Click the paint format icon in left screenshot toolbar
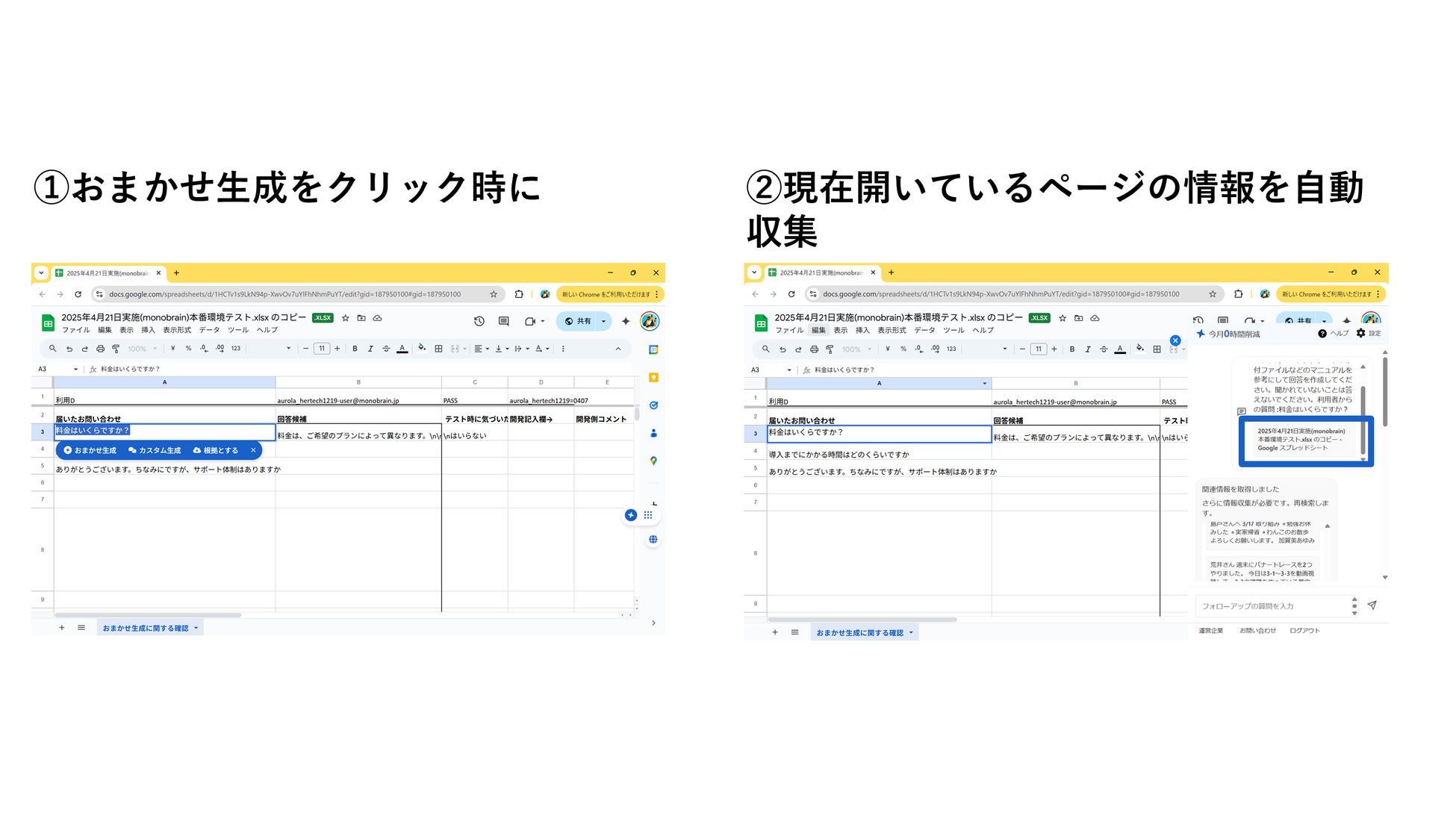Image resolution: width=1456 pixels, height=819 pixels. click(116, 349)
